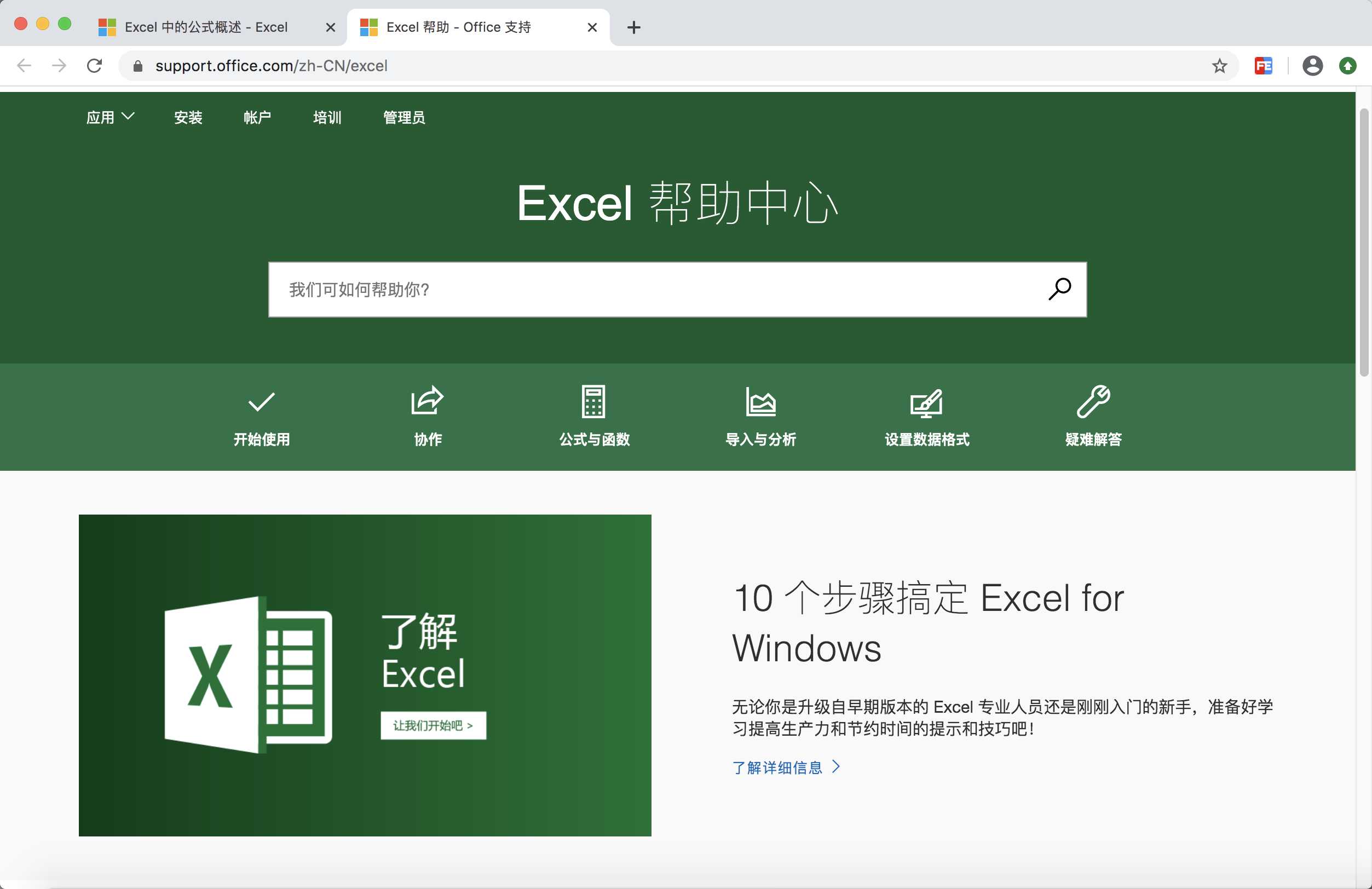Go back to the previous page
The image size is (1372, 889).
(x=24, y=66)
